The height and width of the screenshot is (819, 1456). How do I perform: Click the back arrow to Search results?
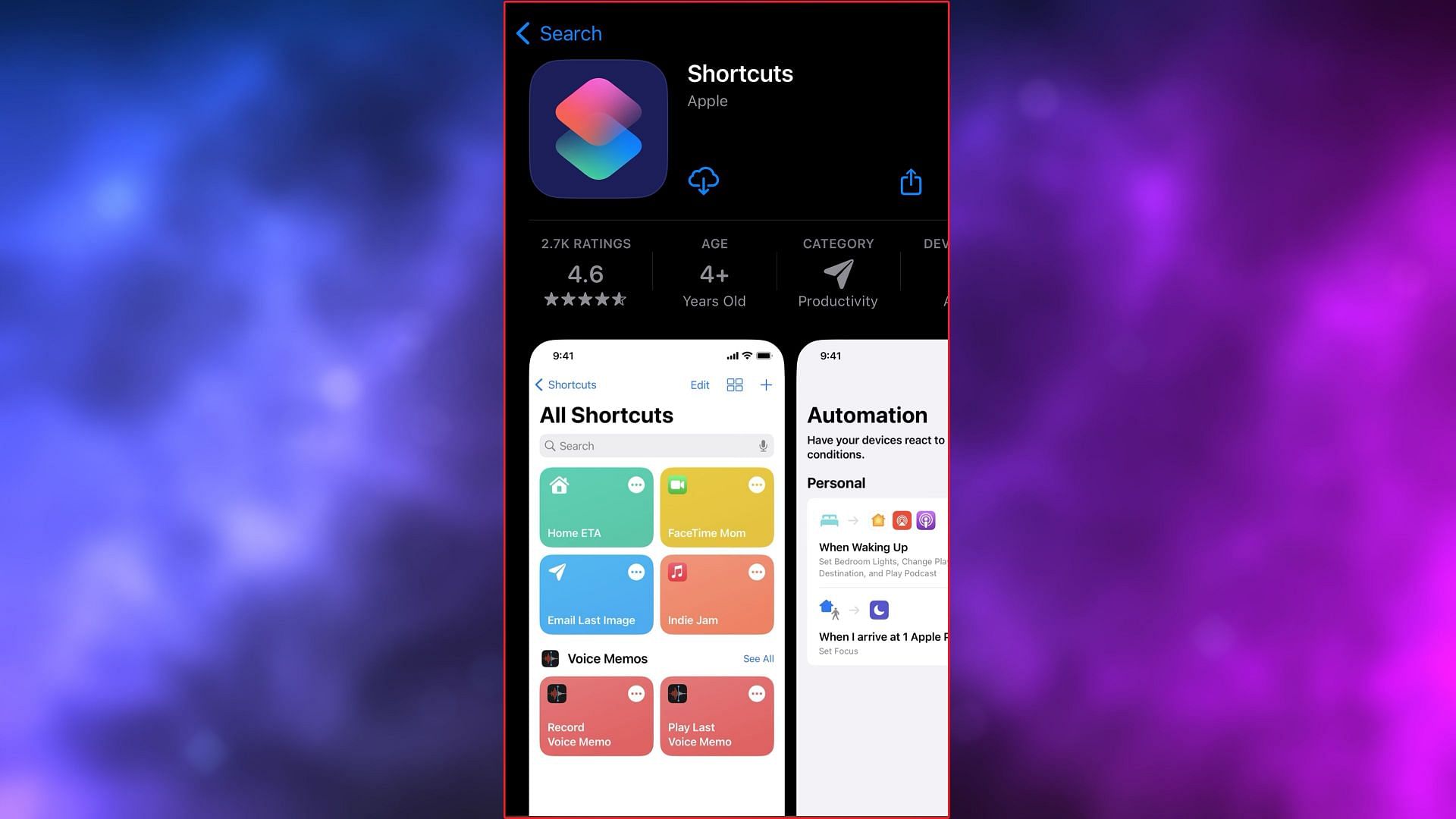coord(522,33)
